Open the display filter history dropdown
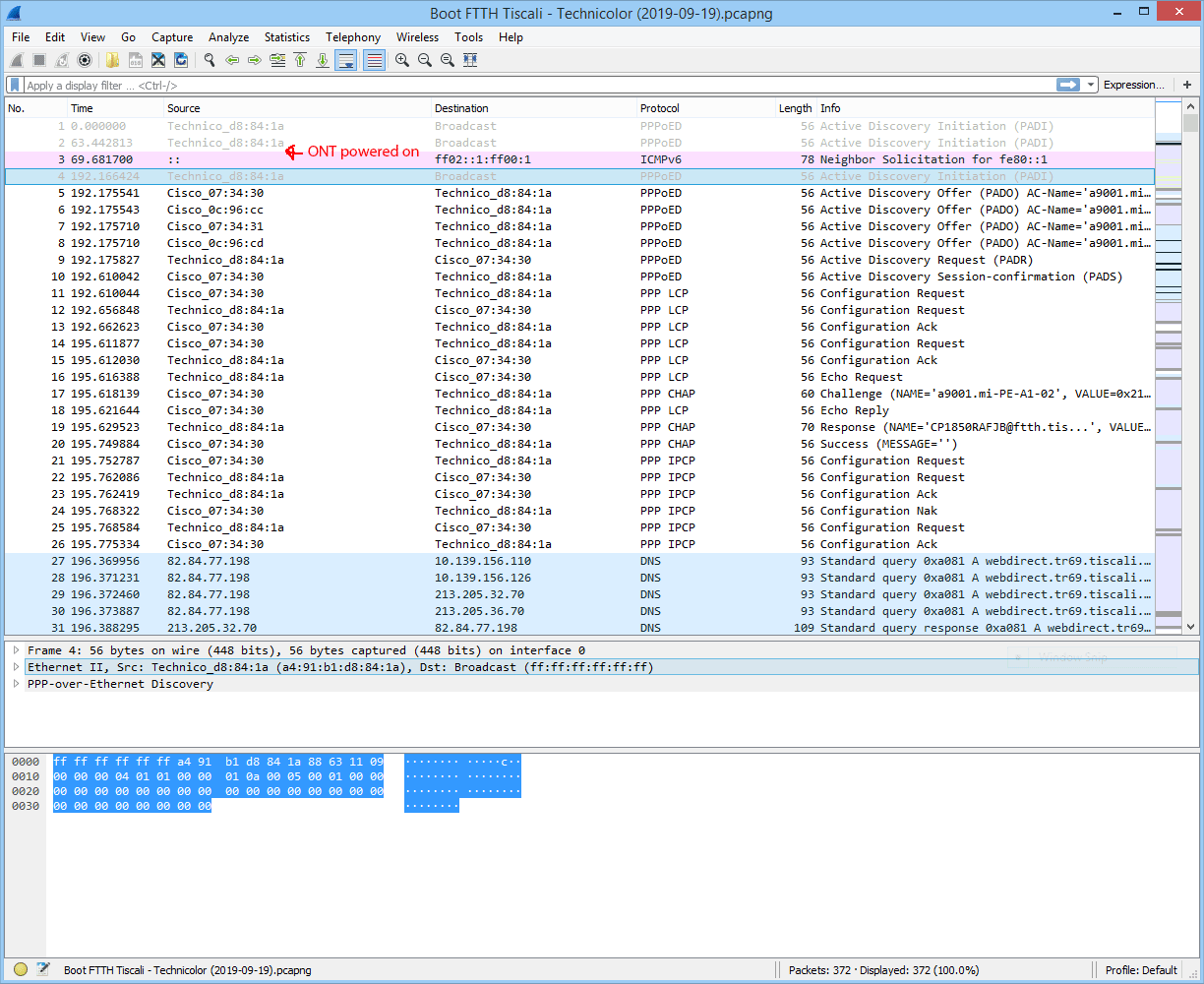Viewport: 1204px width, 984px height. [1091, 86]
